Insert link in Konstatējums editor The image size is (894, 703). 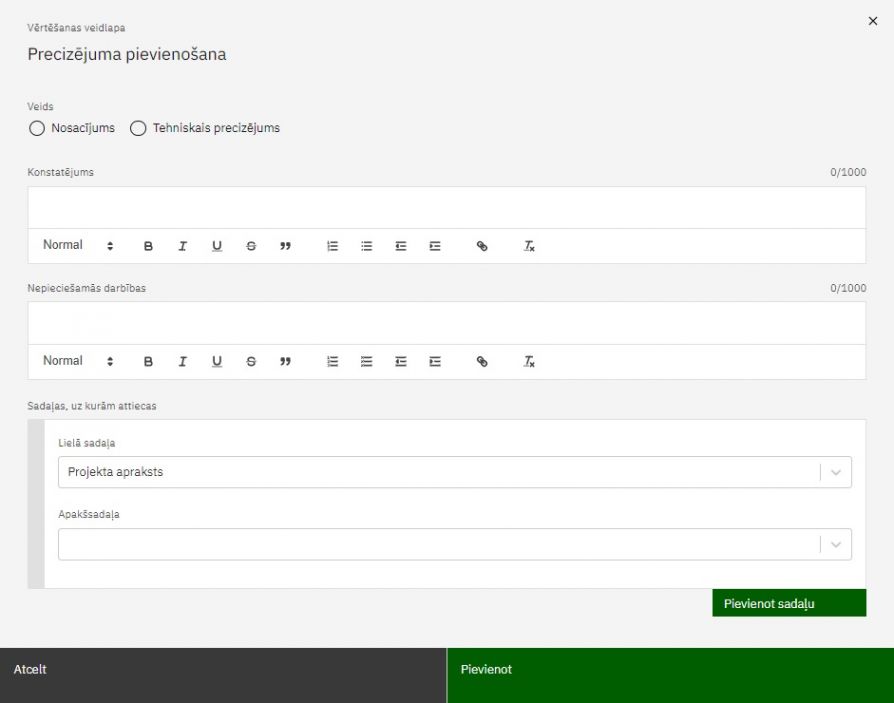pyautogui.click(x=482, y=246)
